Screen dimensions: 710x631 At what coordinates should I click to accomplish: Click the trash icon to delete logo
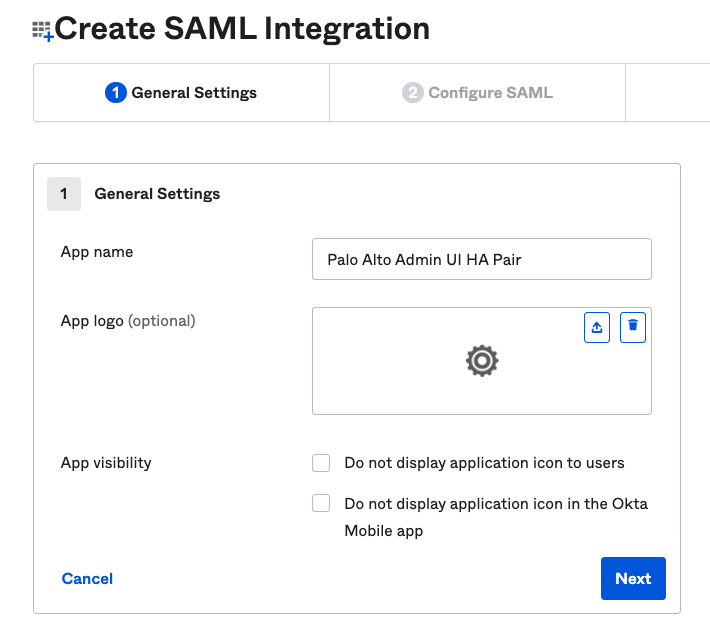click(x=633, y=327)
